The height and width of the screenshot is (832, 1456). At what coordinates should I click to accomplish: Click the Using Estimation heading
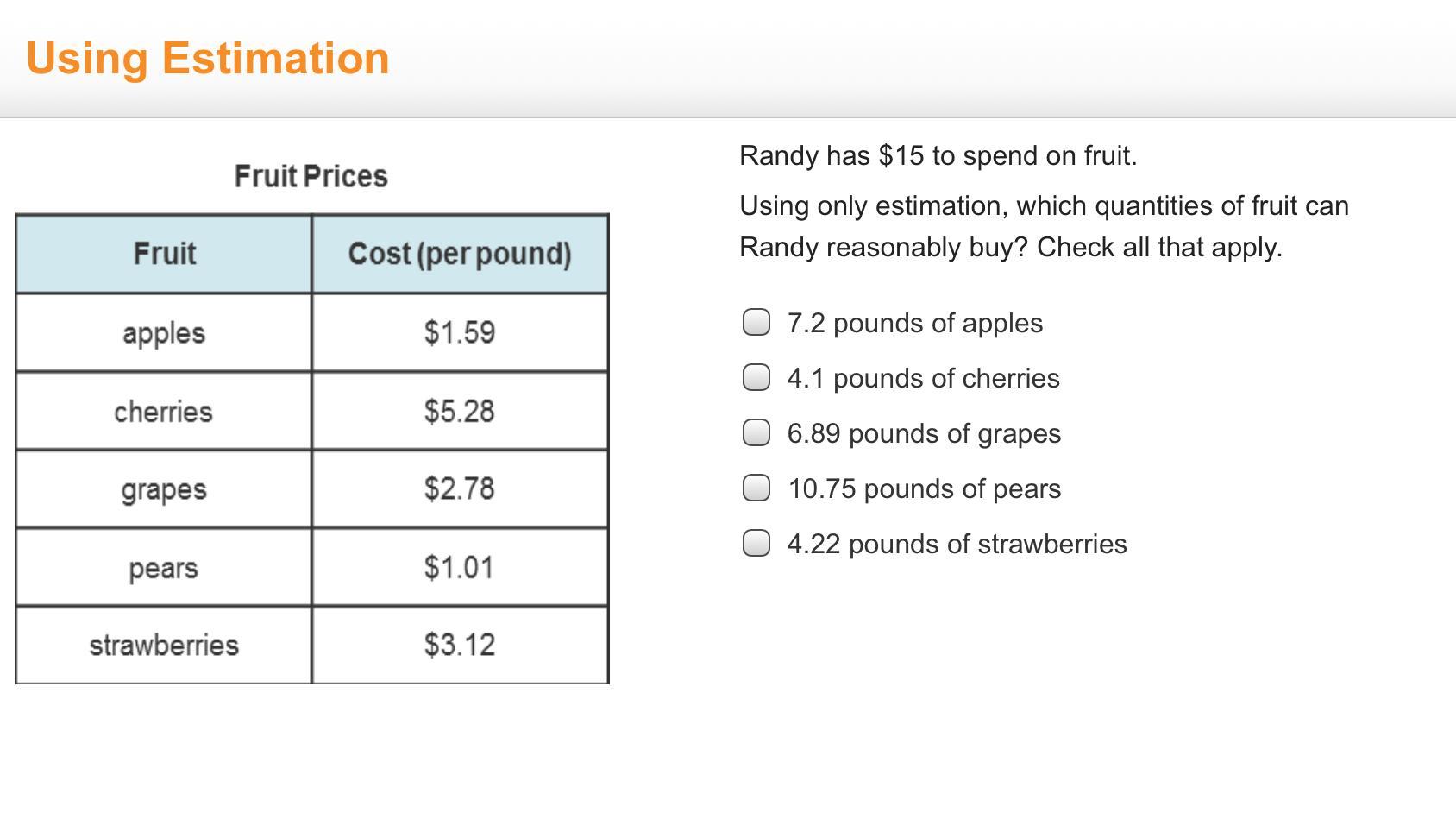[208, 59]
